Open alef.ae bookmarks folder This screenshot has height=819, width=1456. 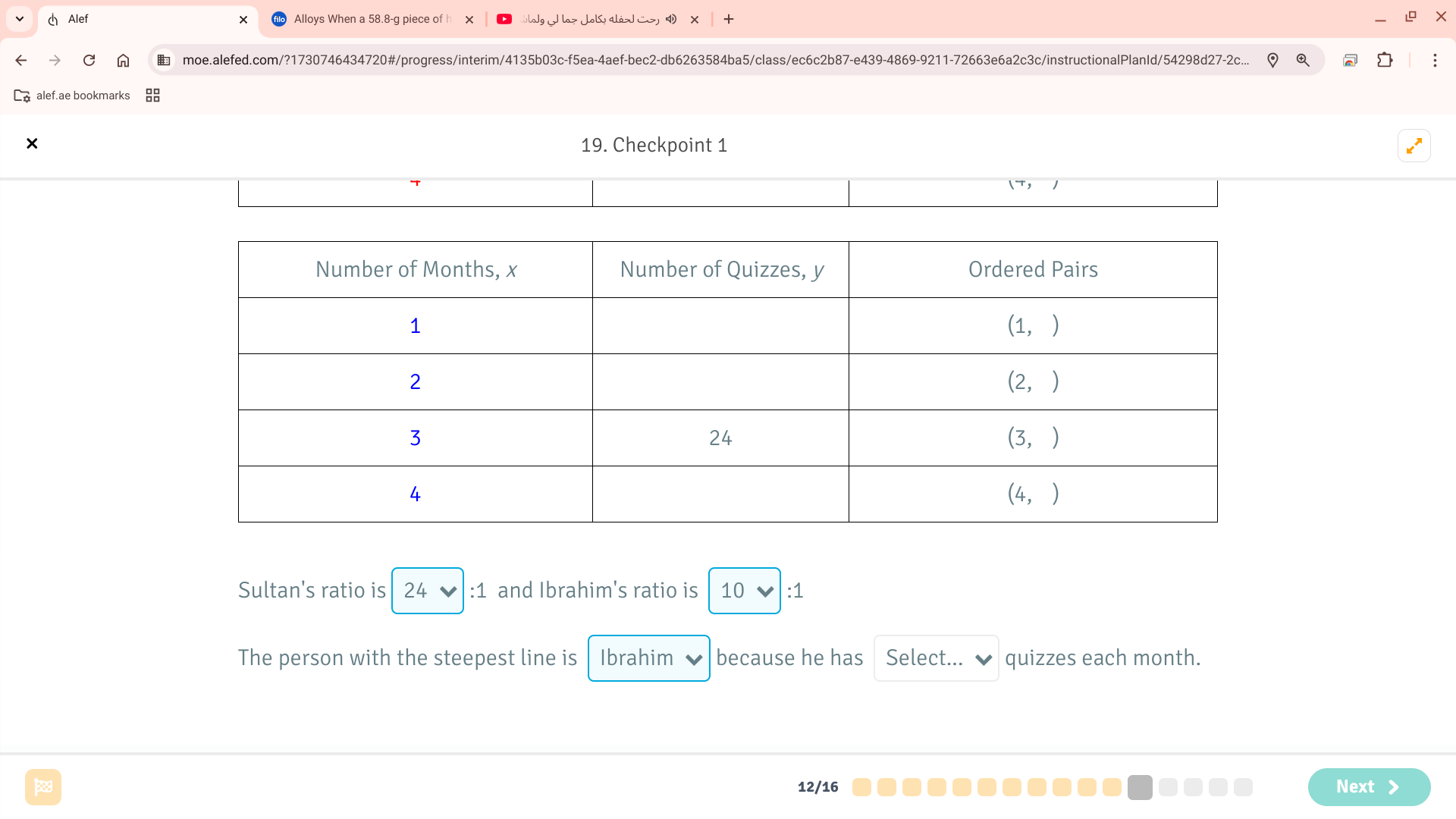pos(72,96)
